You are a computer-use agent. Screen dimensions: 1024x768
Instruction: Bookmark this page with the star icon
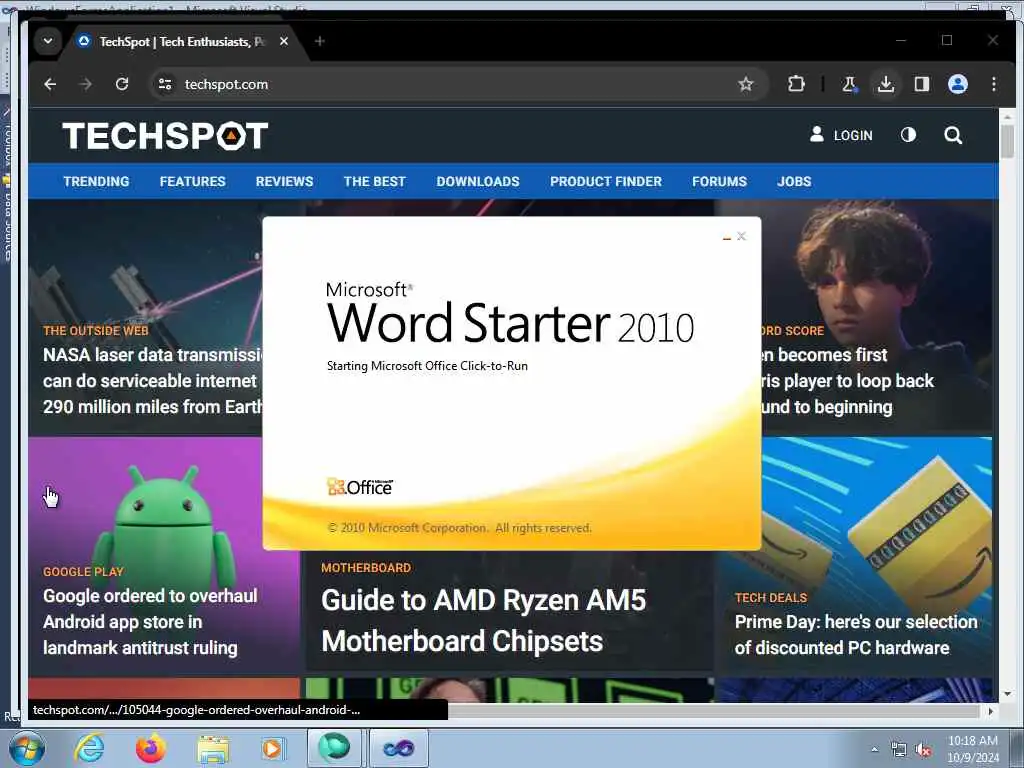click(x=745, y=84)
